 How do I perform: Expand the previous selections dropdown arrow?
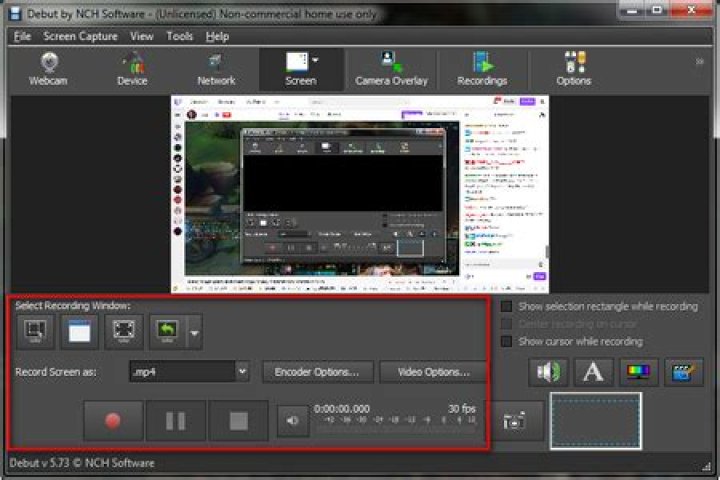click(x=195, y=333)
